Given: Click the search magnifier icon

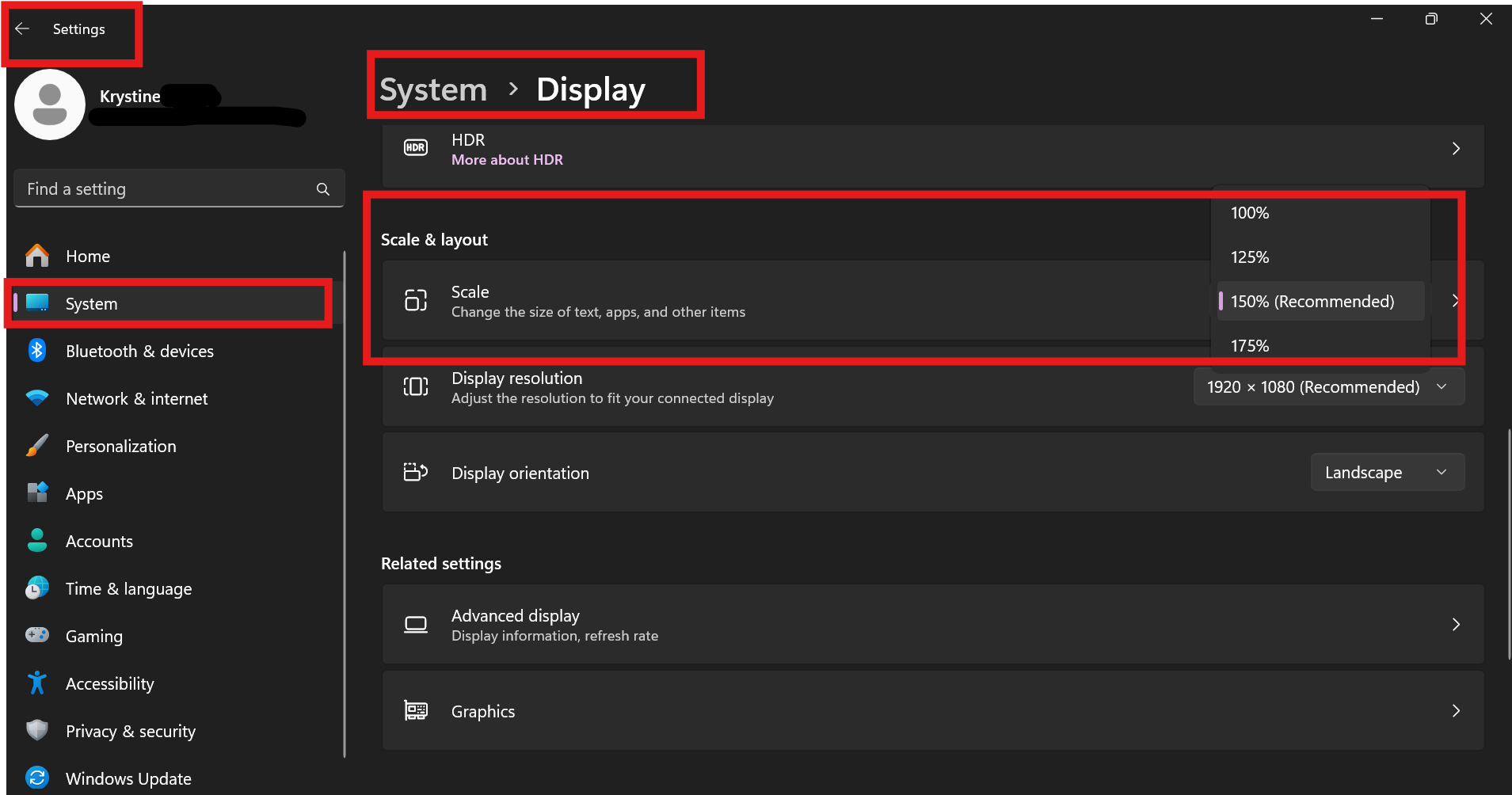Looking at the screenshot, I should (x=323, y=189).
